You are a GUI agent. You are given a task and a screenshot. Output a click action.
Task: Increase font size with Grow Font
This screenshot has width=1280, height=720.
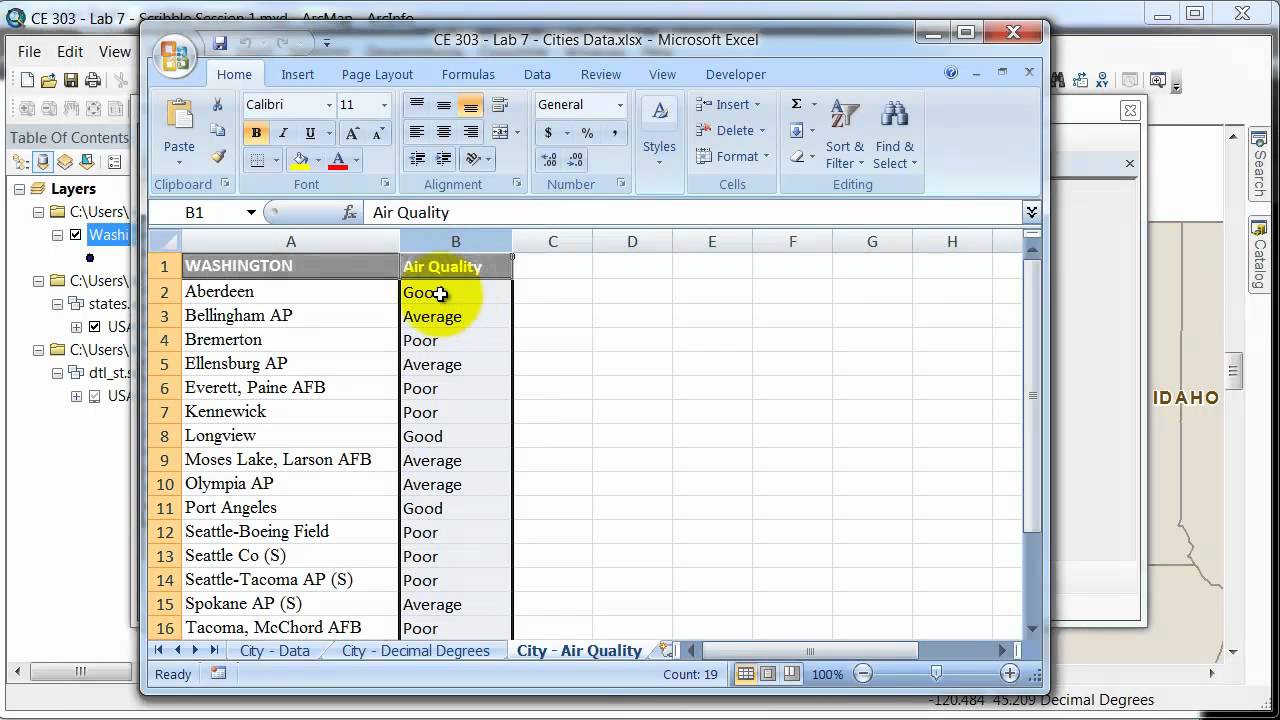click(x=353, y=133)
